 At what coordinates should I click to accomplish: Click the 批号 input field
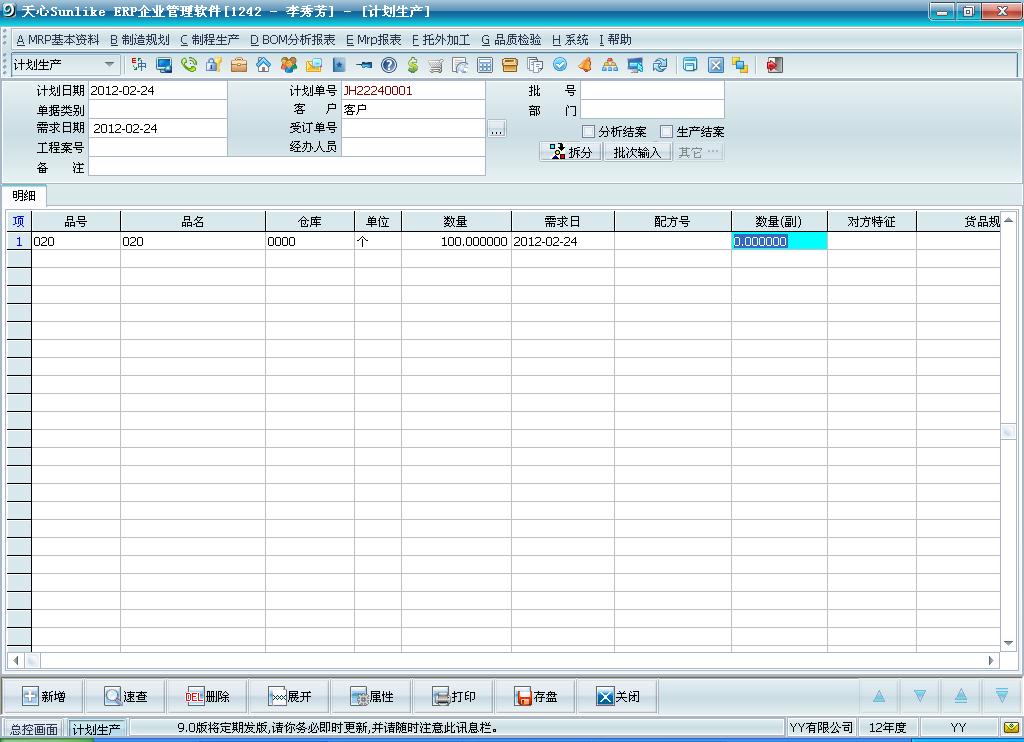[652, 91]
